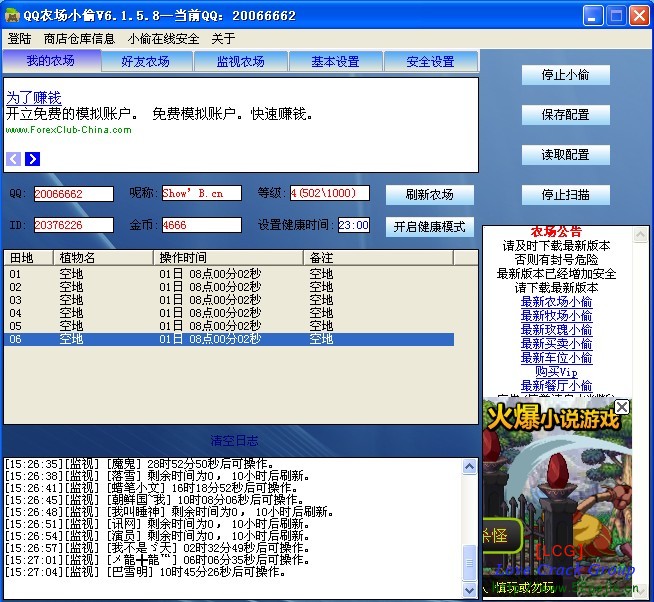The image size is (654, 602).
Task: Click log scrollbar down arrow
Action: coord(470,590)
